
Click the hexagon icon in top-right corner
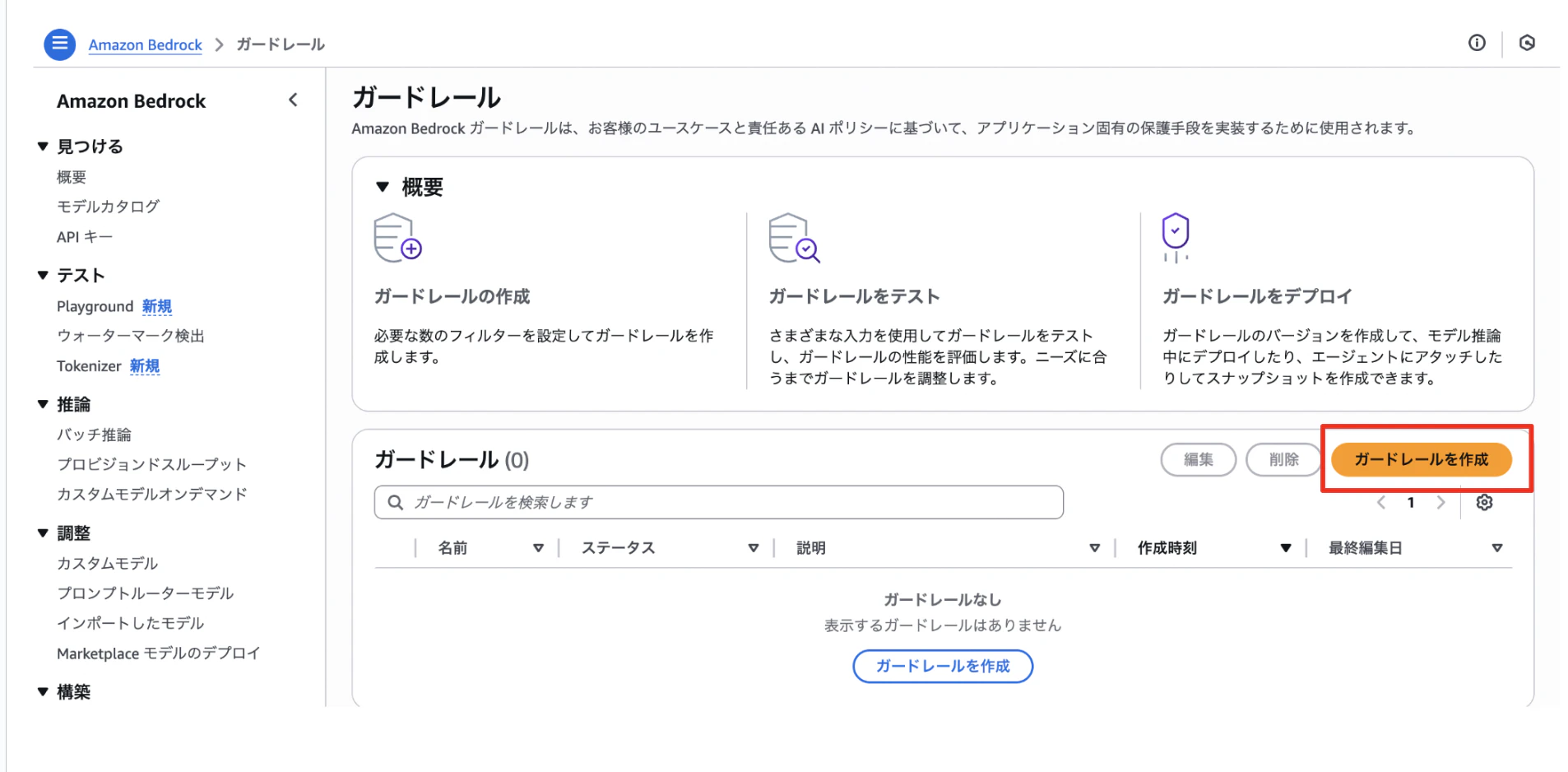click(x=1527, y=43)
